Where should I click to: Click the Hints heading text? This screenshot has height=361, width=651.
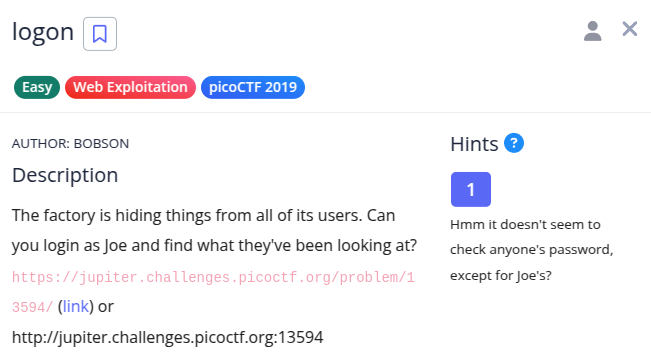[474, 144]
